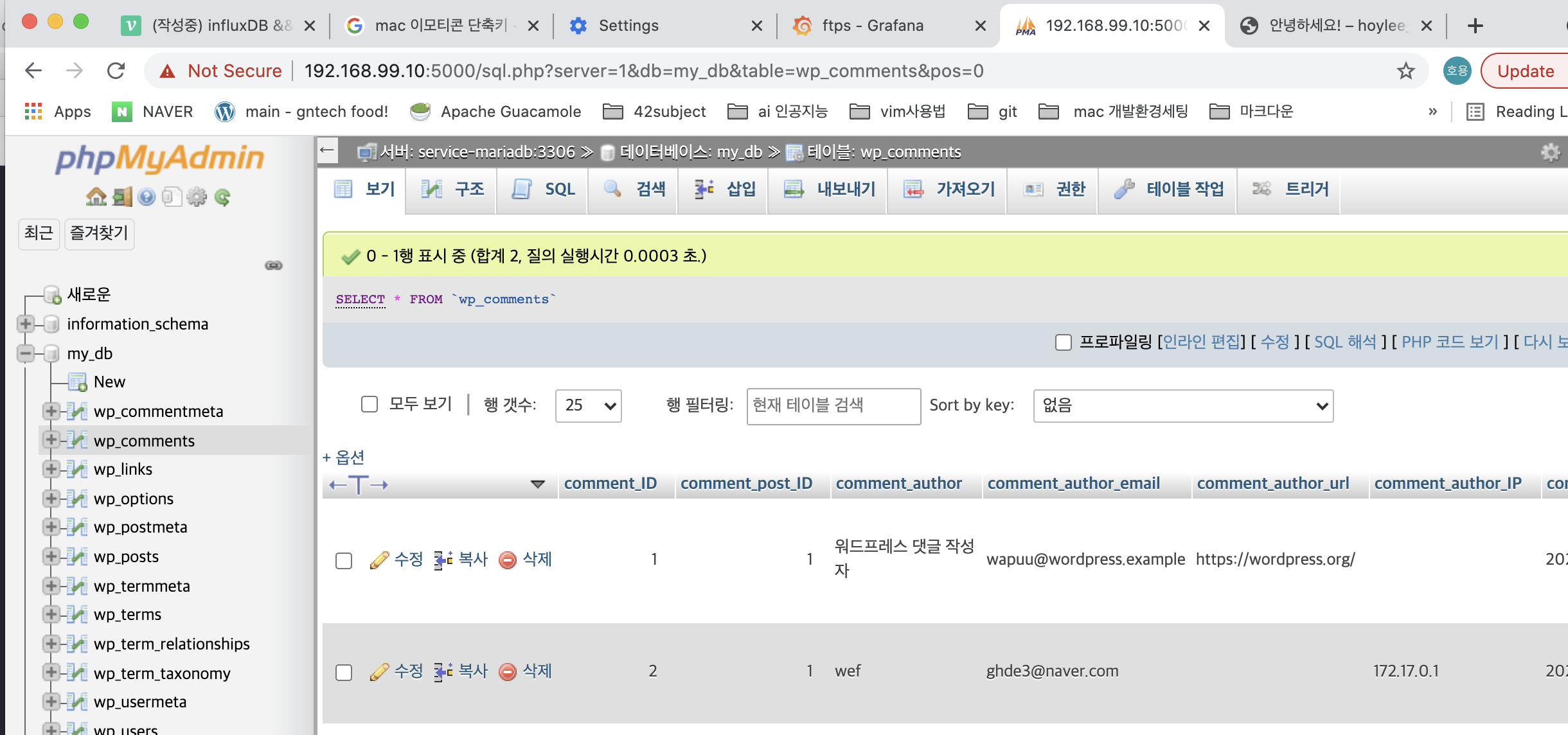The height and width of the screenshot is (735, 1568).
Task: Click the green reload navigation icon
Action: point(222,197)
